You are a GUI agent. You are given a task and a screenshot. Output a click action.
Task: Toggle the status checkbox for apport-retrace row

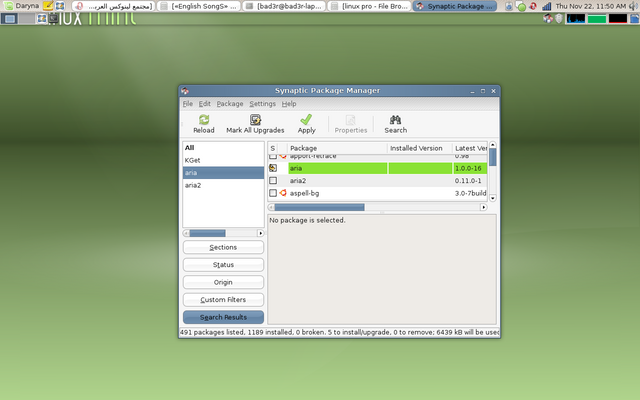pos(273,156)
